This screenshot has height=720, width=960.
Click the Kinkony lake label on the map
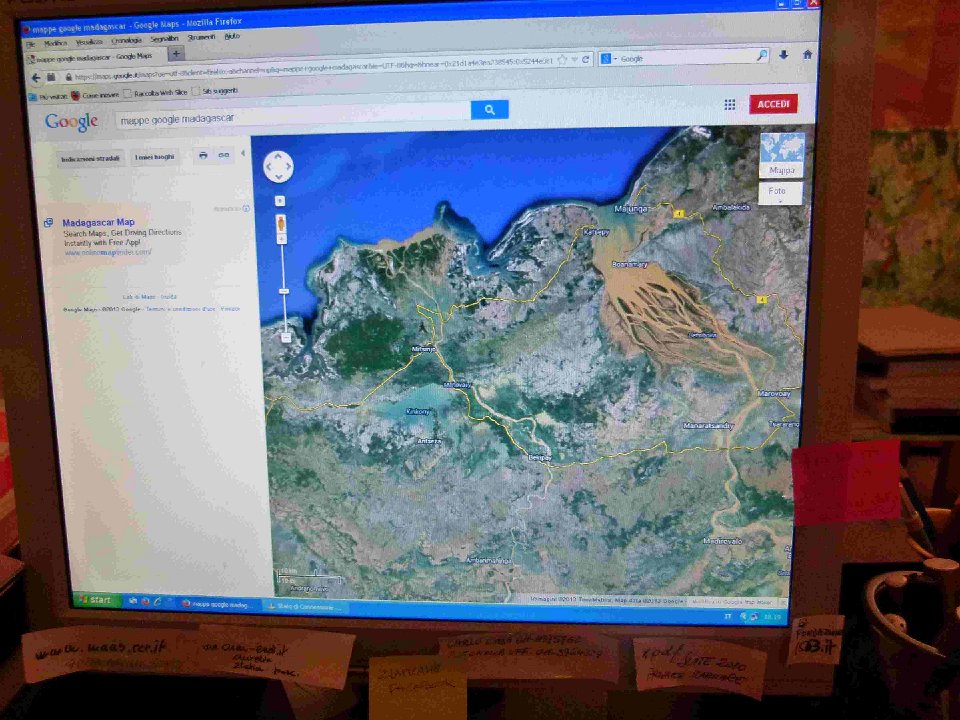click(x=418, y=411)
